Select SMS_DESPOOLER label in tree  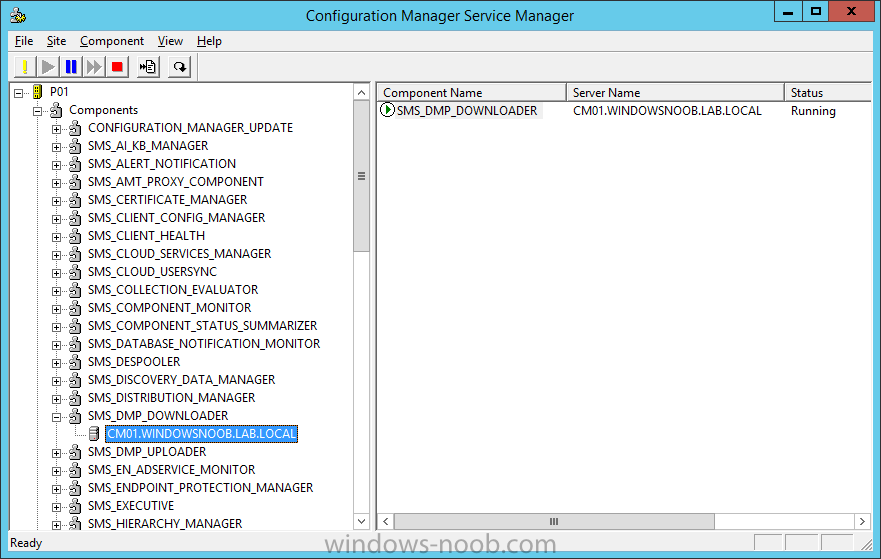(134, 362)
